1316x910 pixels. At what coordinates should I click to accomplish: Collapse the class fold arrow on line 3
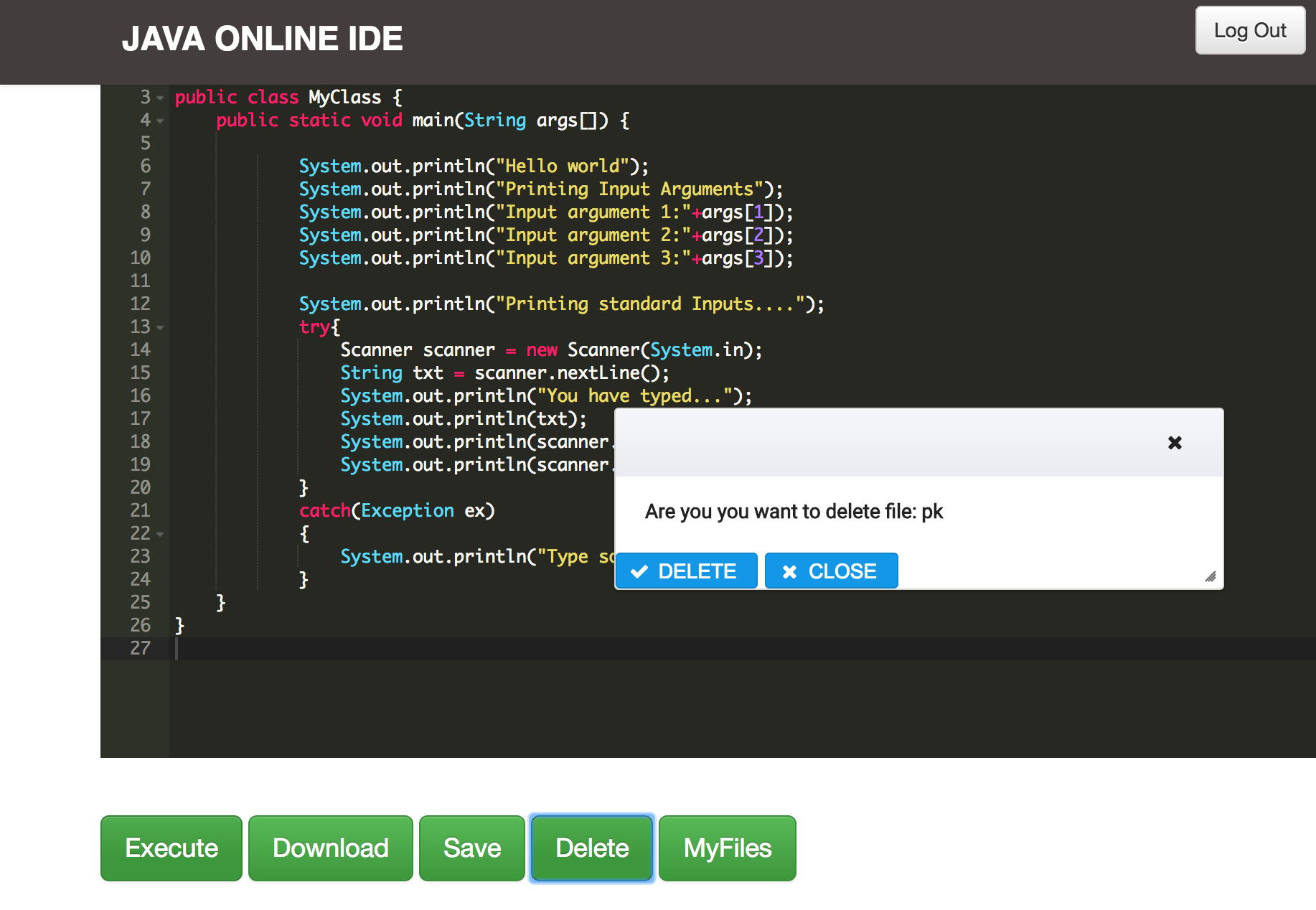coord(160,98)
